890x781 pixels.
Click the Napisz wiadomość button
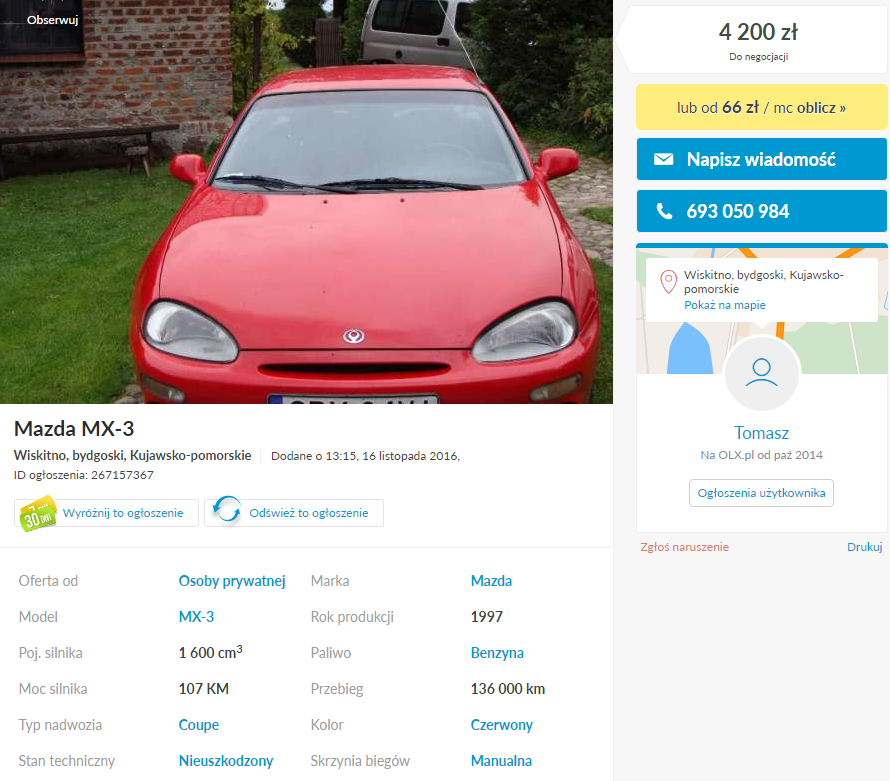(761, 159)
